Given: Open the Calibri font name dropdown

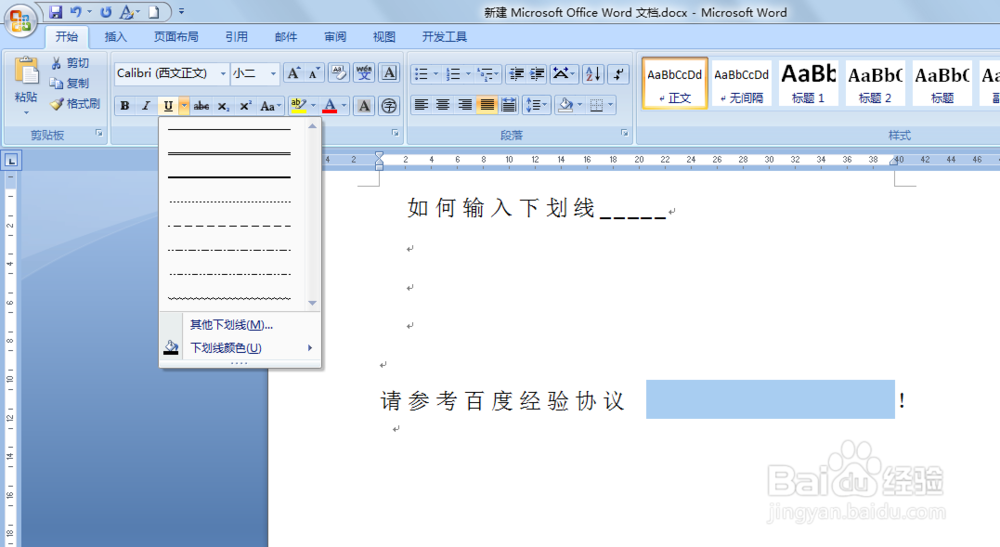Looking at the screenshot, I should [223, 73].
